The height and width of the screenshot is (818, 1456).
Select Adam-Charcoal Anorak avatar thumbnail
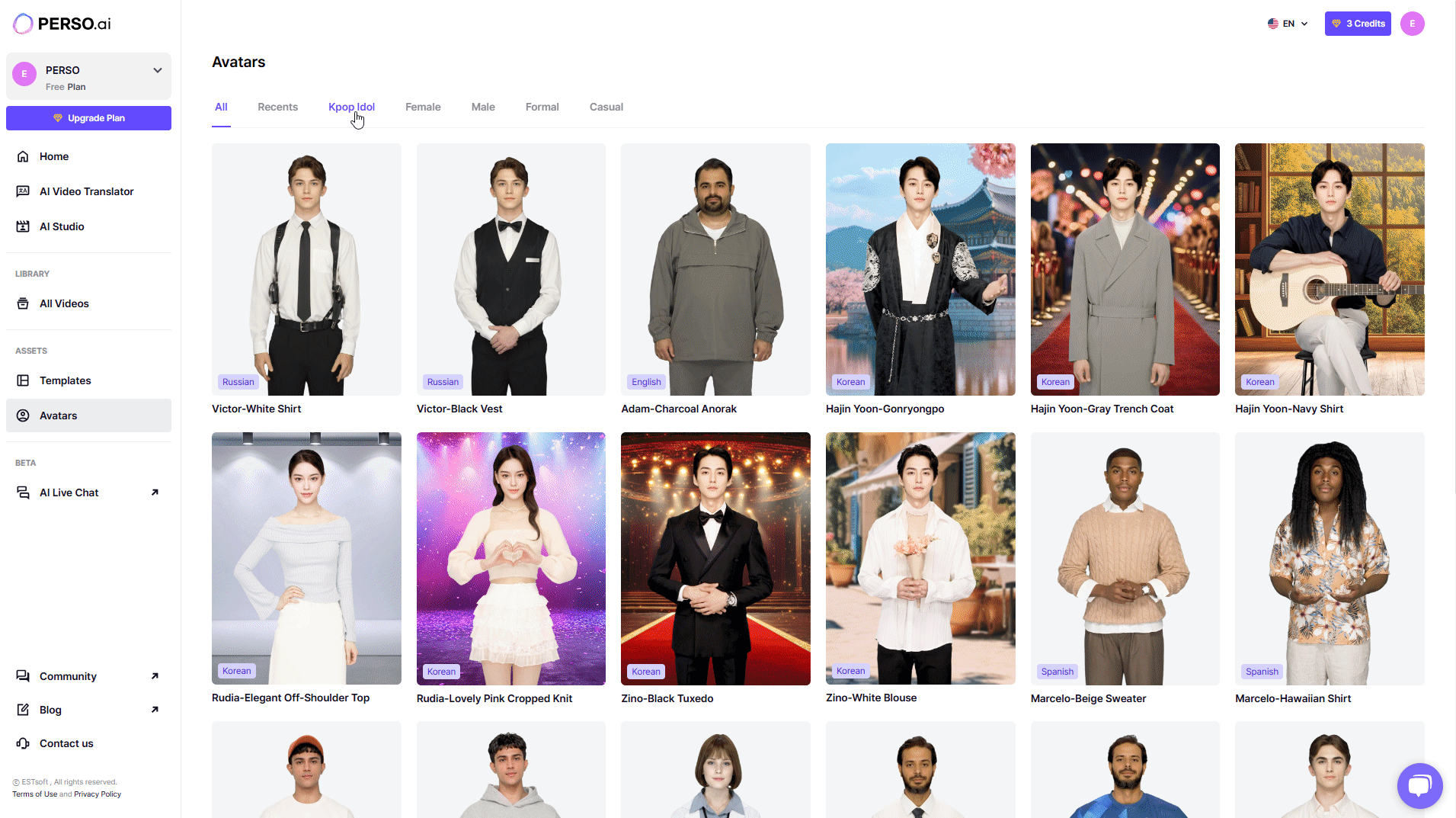pos(715,269)
